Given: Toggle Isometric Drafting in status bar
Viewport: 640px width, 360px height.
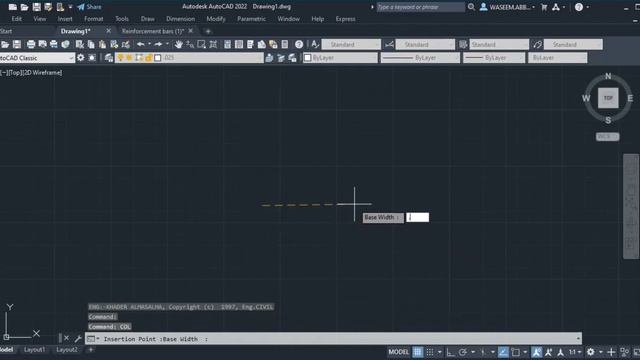Looking at the screenshot, I should (x=483, y=351).
